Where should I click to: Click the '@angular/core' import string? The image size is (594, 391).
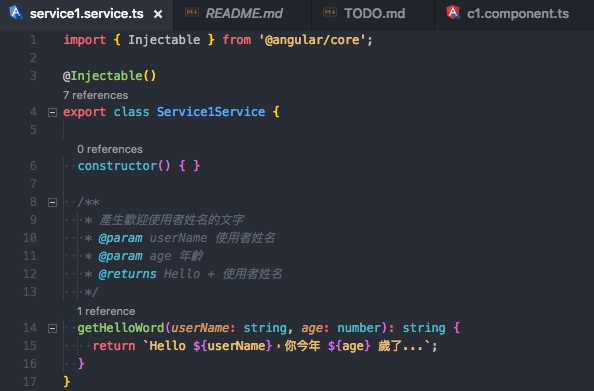click(x=313, y=40)
